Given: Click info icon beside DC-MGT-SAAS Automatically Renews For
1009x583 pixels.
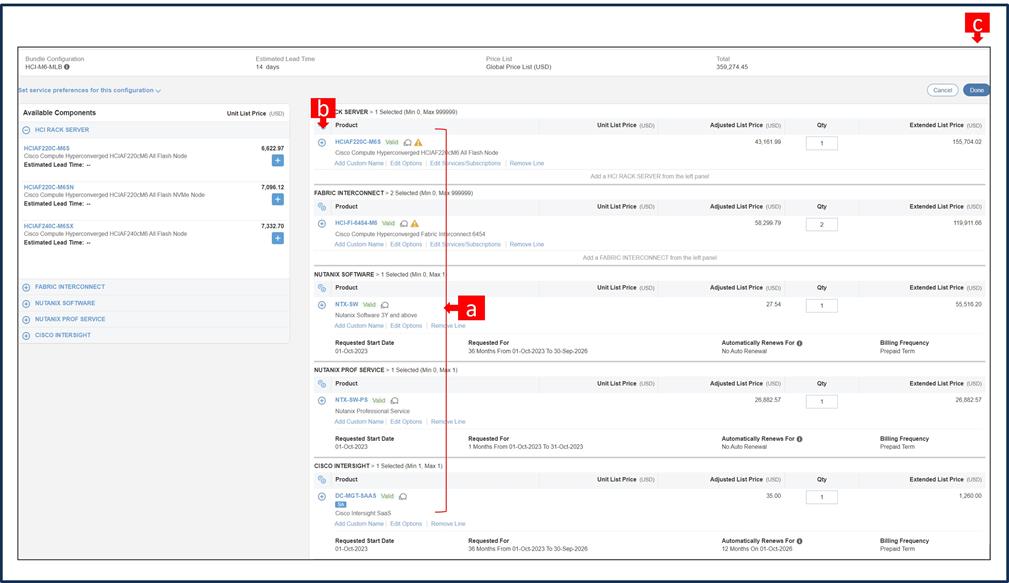Looking at the screenshot, I should (x=799, y=541).
